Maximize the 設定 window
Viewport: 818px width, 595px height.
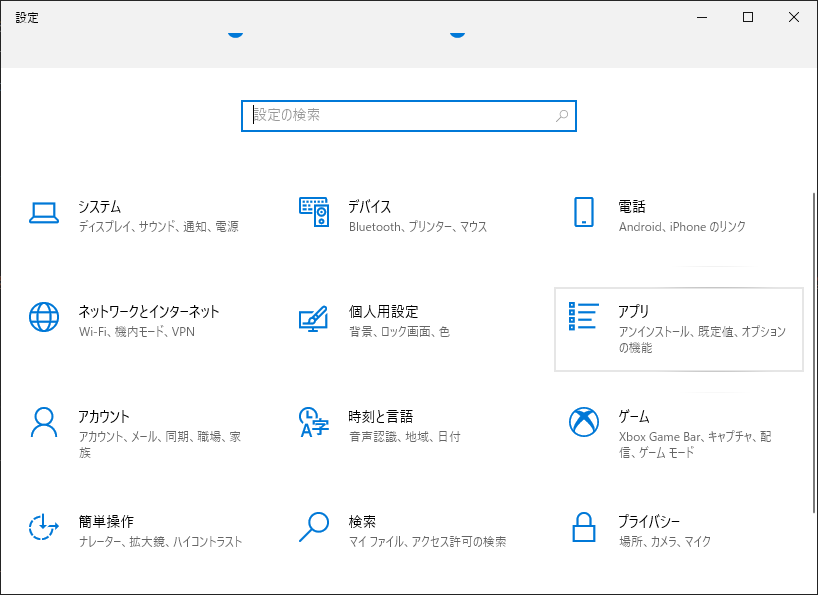pyautogui.click(x=748, y=17)
